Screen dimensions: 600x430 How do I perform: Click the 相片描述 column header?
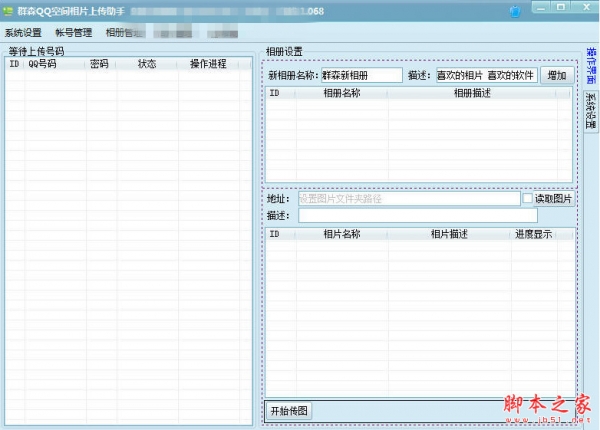tap(449, 234)
